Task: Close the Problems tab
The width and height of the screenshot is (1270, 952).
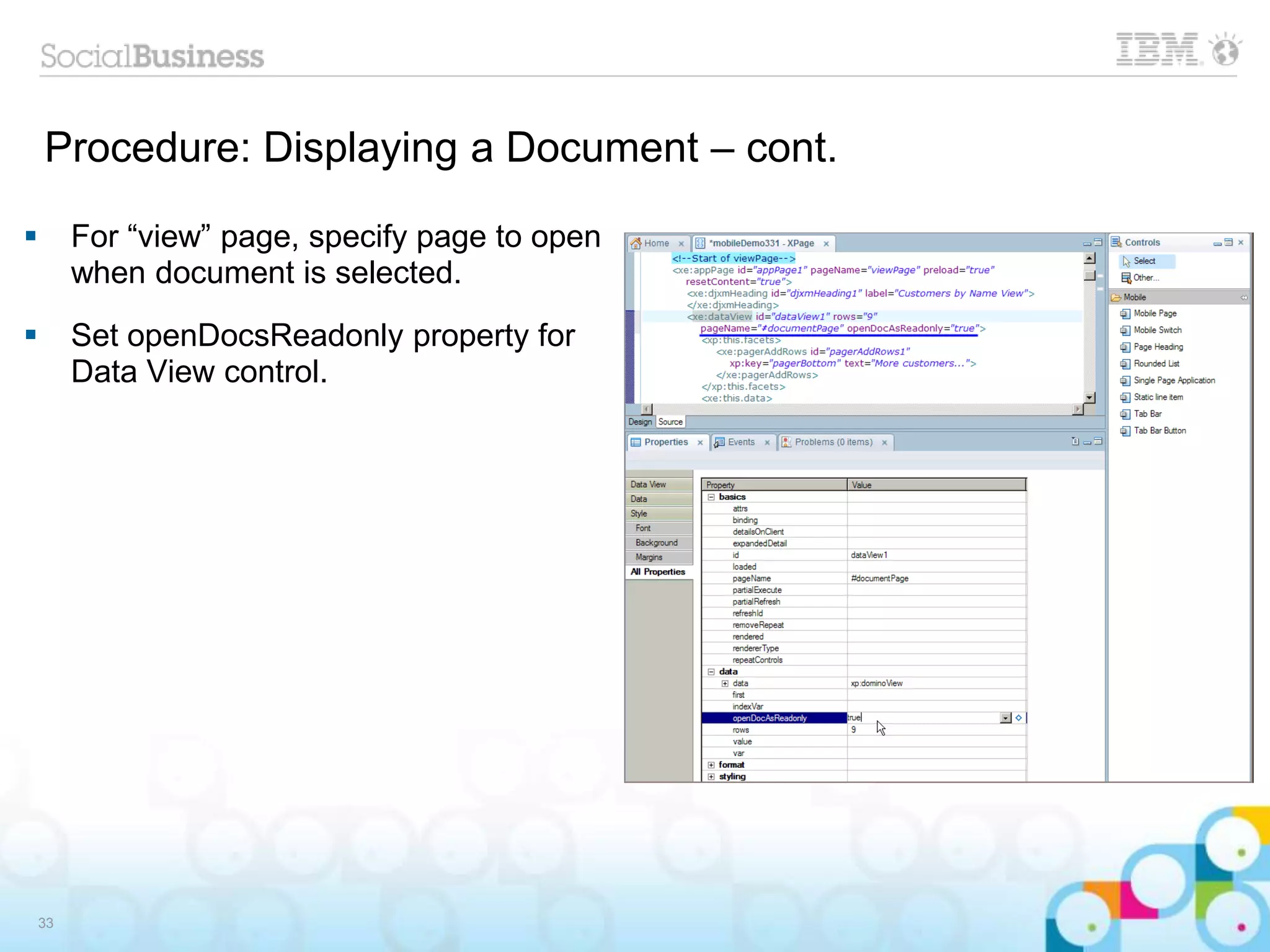Action: [884, 443]
